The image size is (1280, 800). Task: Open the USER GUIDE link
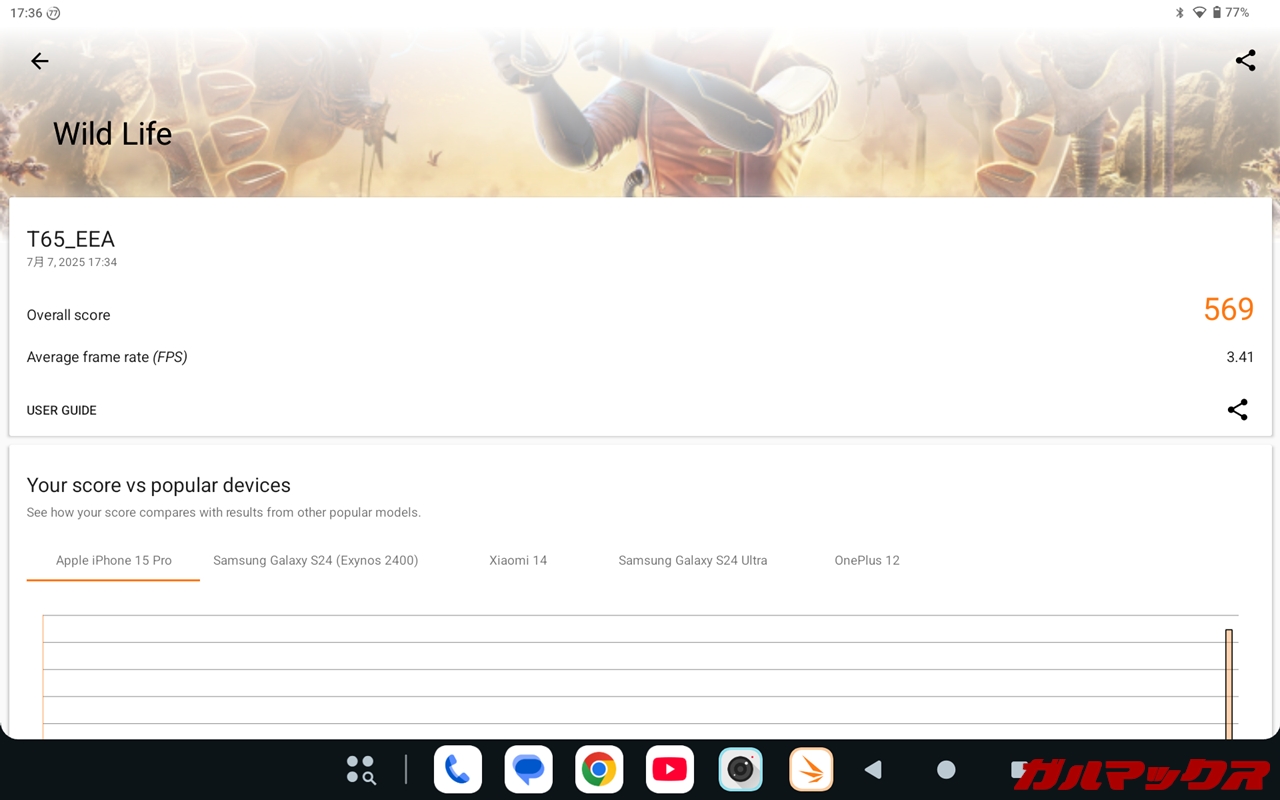pos(62,411)
